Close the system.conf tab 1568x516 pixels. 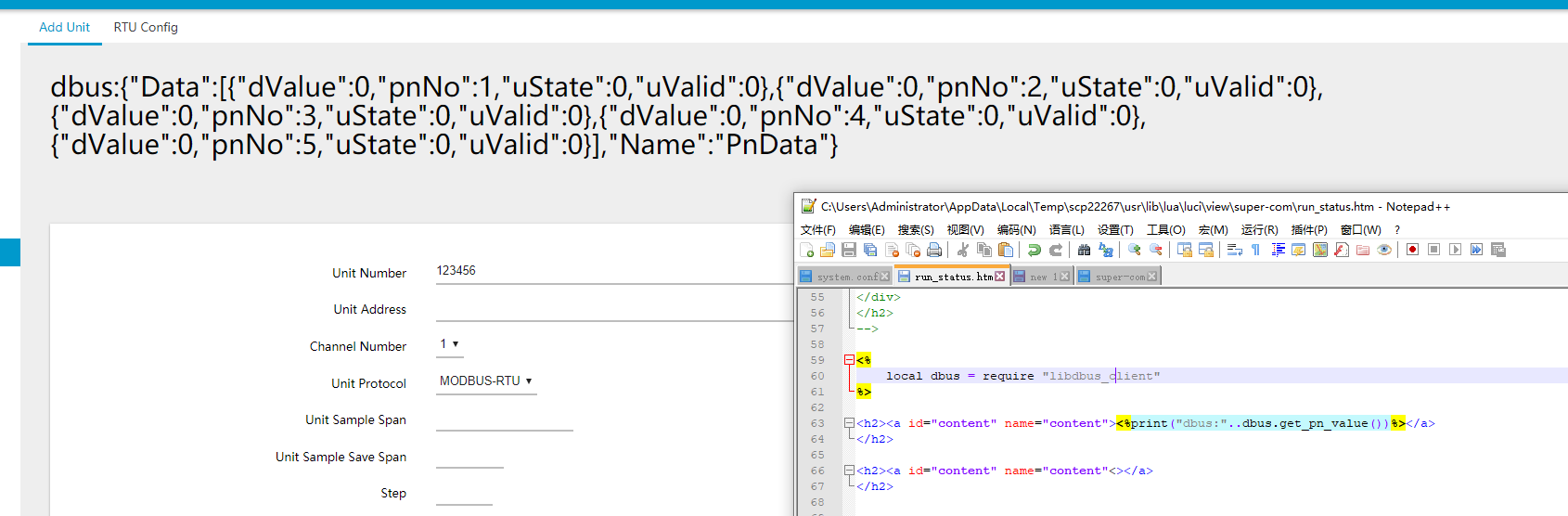[x=884, y=277]
